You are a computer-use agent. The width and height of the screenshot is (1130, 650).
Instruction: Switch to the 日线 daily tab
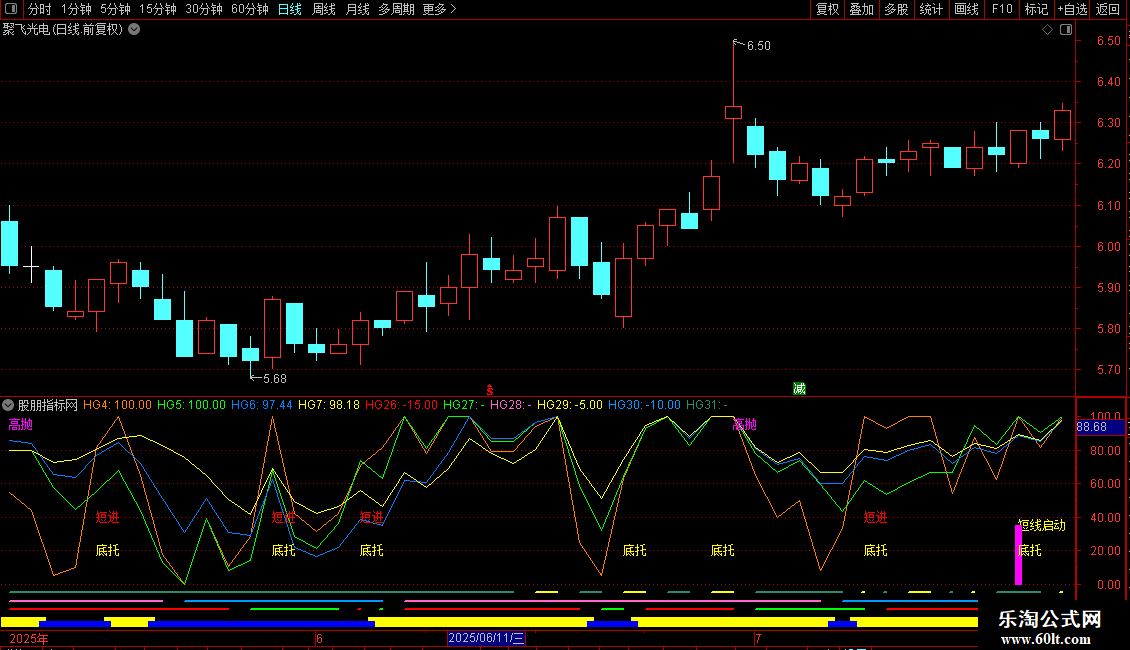(290, 9)
